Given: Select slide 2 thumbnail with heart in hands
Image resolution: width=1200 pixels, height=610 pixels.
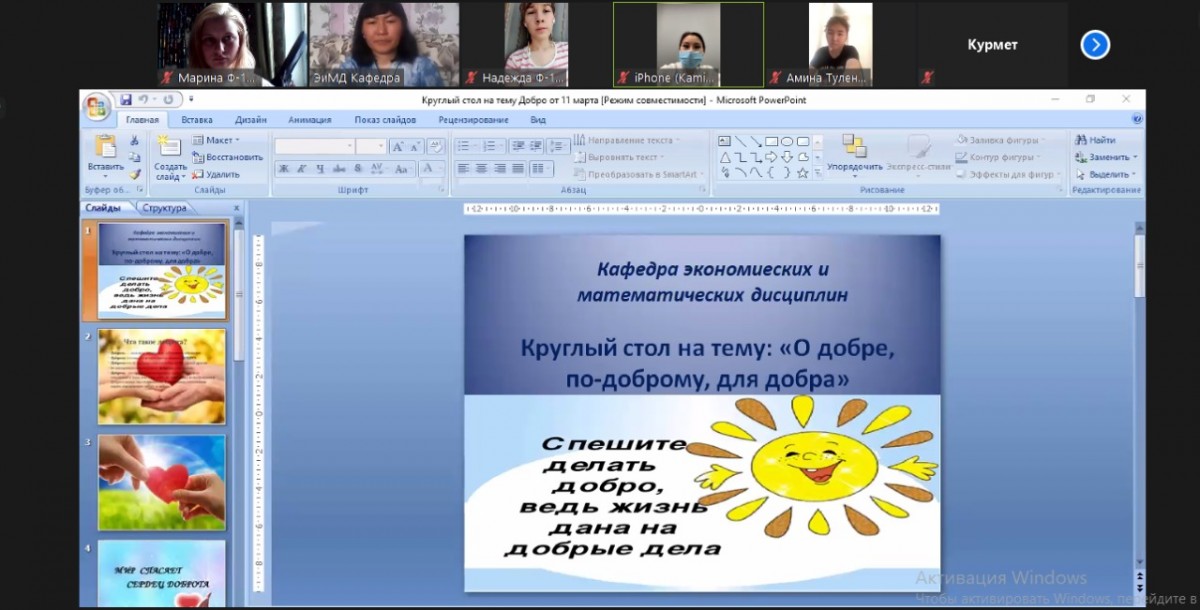Looking at the screenshot, I should click(x=162, y=376).
